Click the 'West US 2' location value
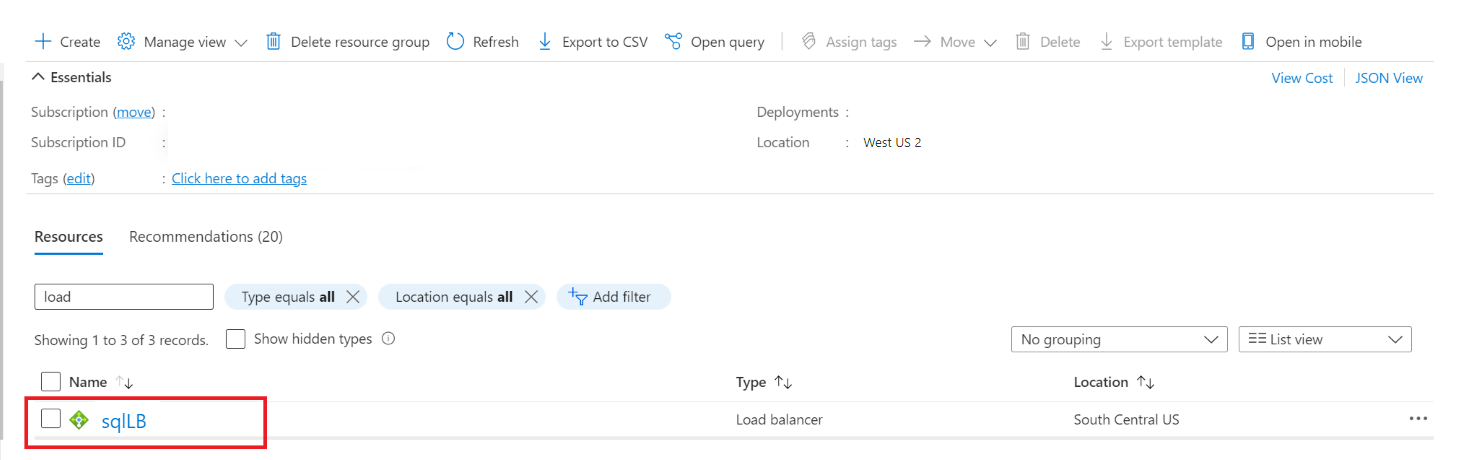The height and width of the screenshot is (460, 1459). tap(892, 142)
